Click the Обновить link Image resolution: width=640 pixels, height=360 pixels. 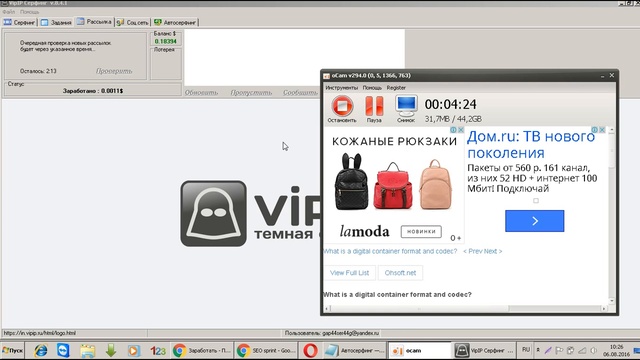pos(201,93)
